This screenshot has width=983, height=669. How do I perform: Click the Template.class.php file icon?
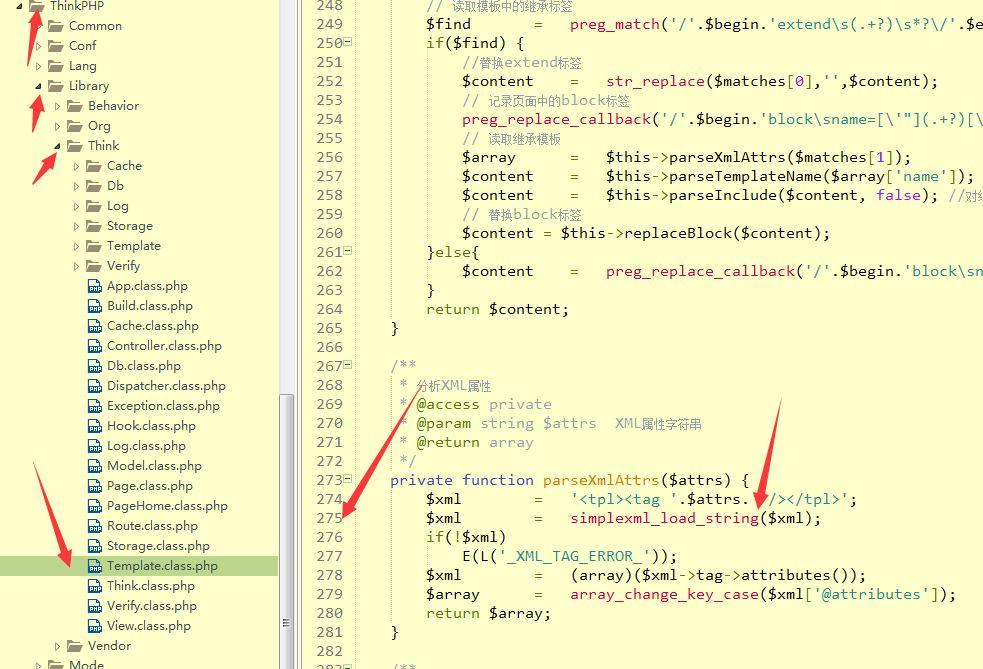click(94, 566)
